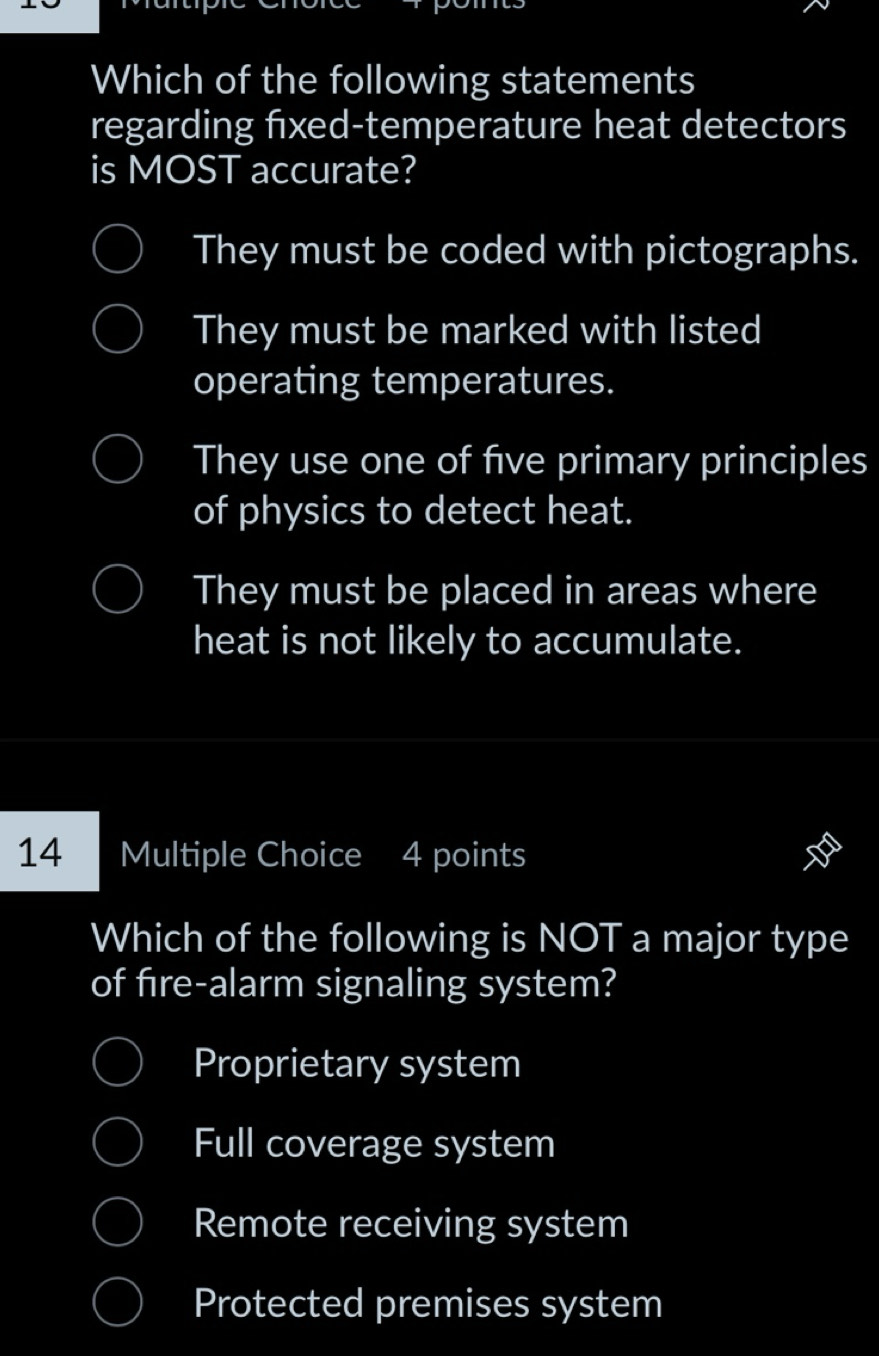Image resolution: width=879 pixels, height=1356 pixels.
Task: Select 'Proprietary system' radio button
Action: pos(117,1063)
